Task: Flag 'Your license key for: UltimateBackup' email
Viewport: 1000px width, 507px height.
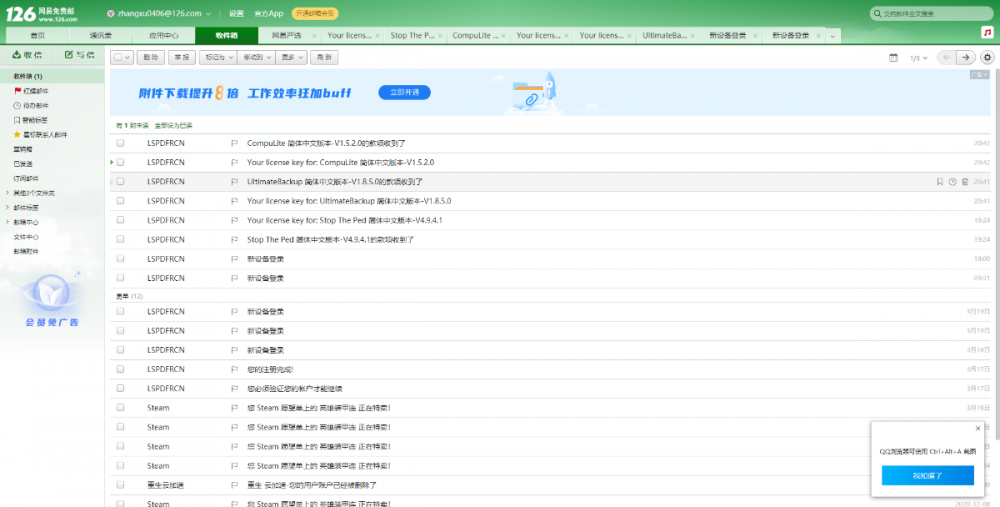Action: point(234,201)
